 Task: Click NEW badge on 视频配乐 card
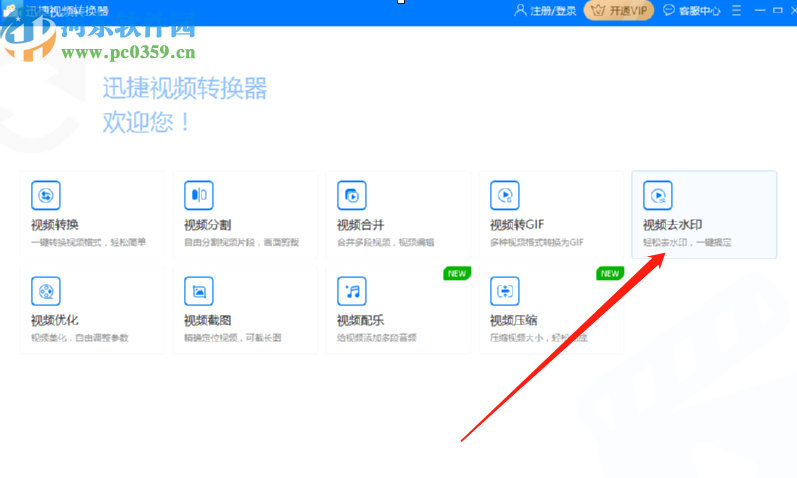coord(457,274)
